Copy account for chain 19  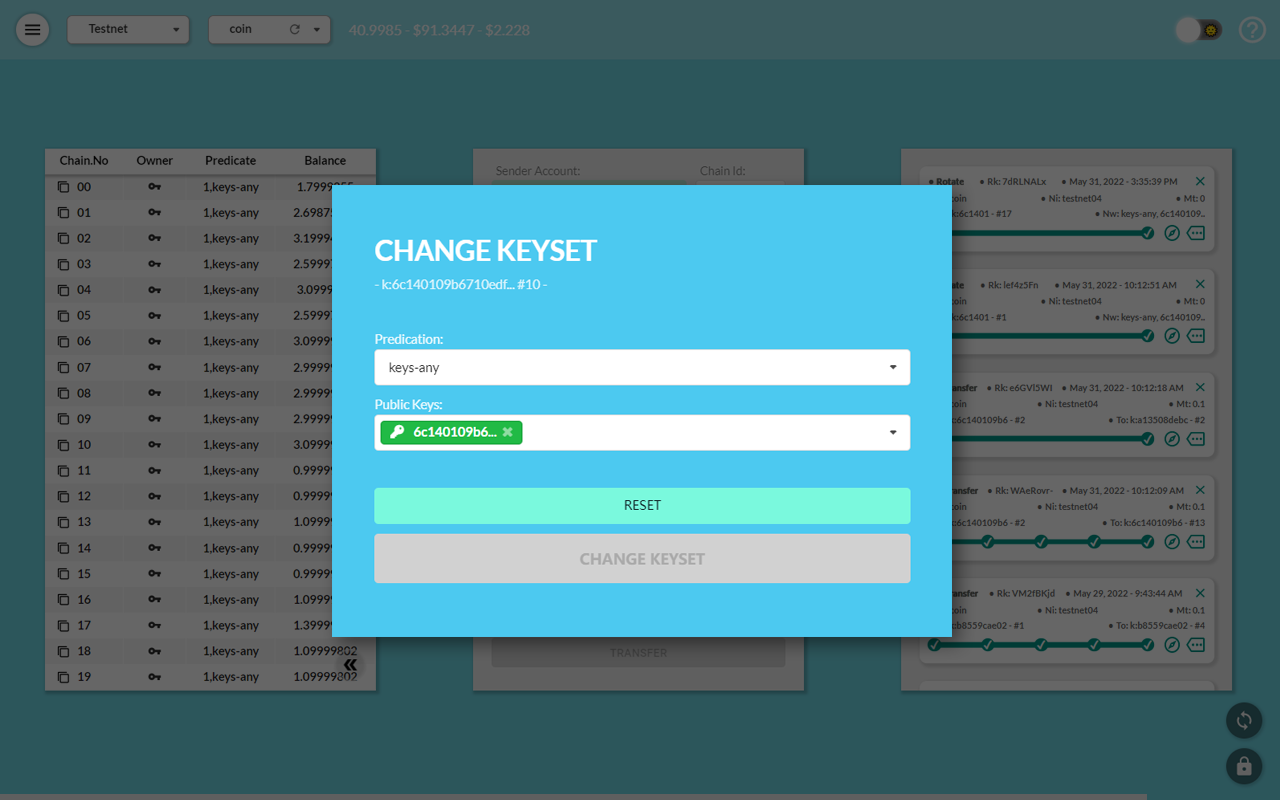click(64, 677)
